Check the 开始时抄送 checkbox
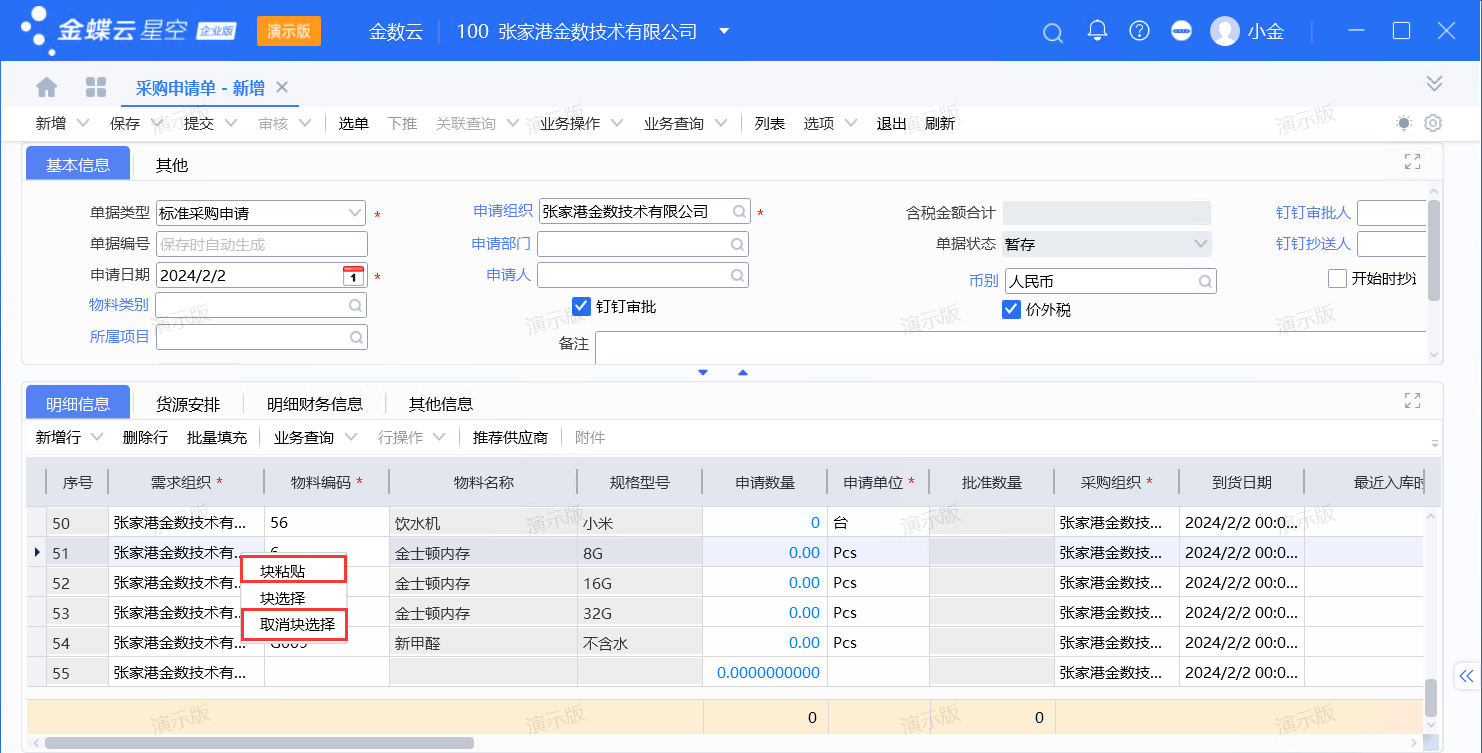The image size is (1482, 753). pos(1337,278)
